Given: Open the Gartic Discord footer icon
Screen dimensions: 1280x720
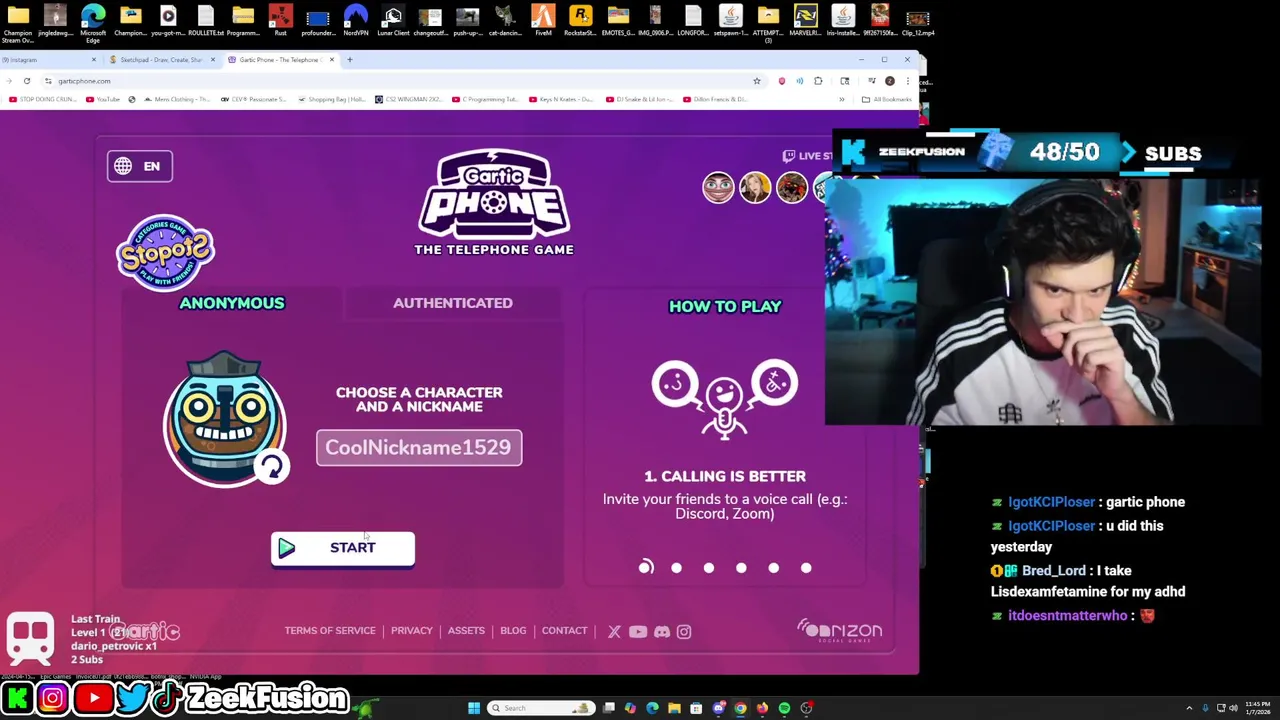Looking at the screenshot, I should pos(661,631).
